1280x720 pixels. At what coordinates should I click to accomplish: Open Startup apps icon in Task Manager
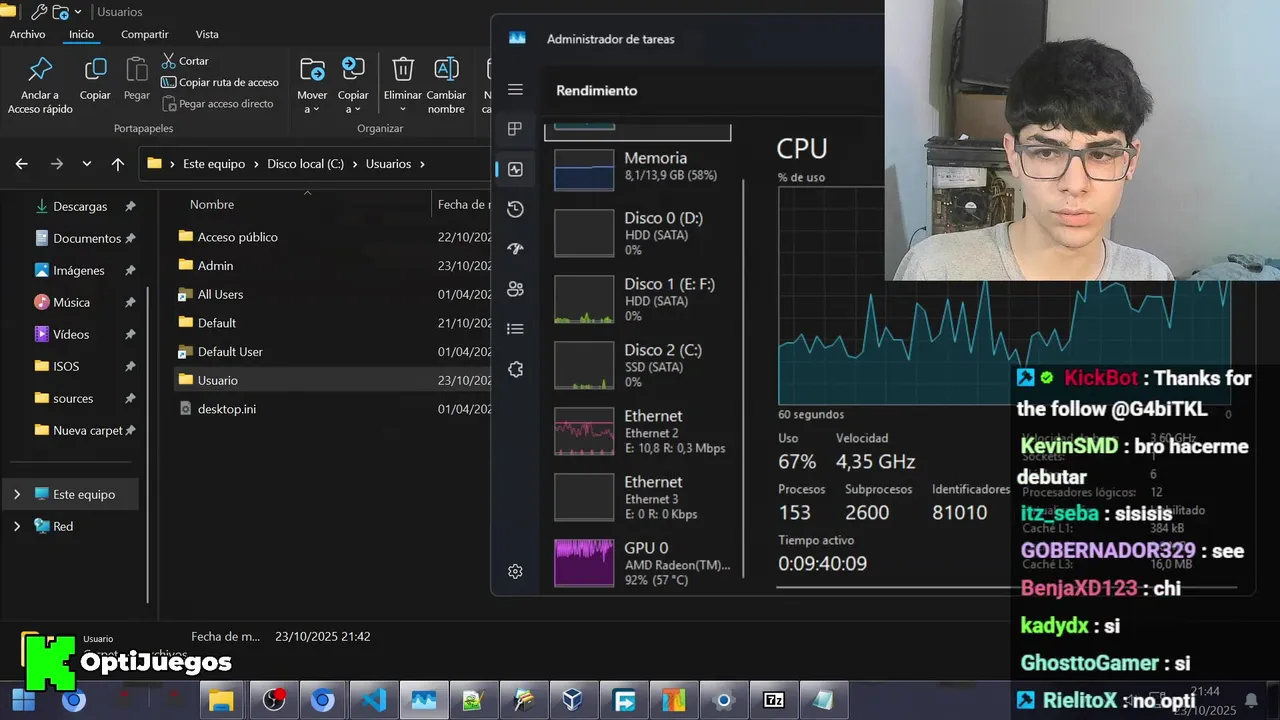[515, 249]
